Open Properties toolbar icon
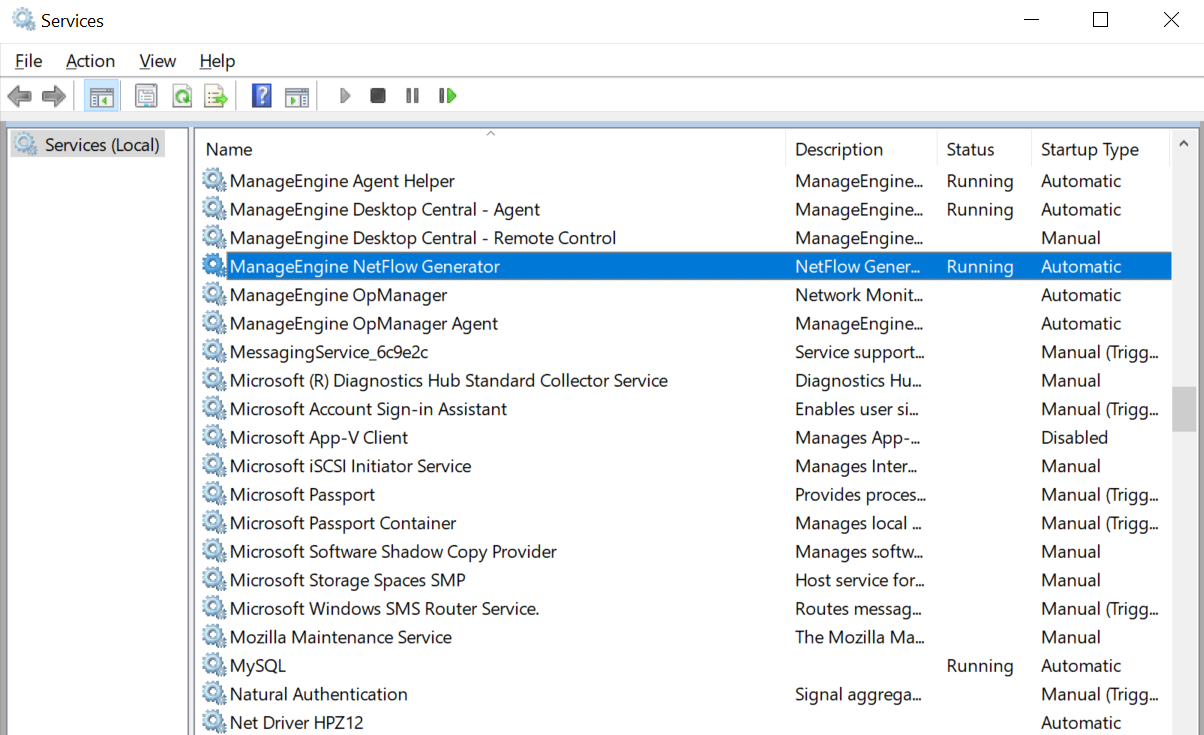The height and width of the screenshot is (735, 1204). coord(147,96)
